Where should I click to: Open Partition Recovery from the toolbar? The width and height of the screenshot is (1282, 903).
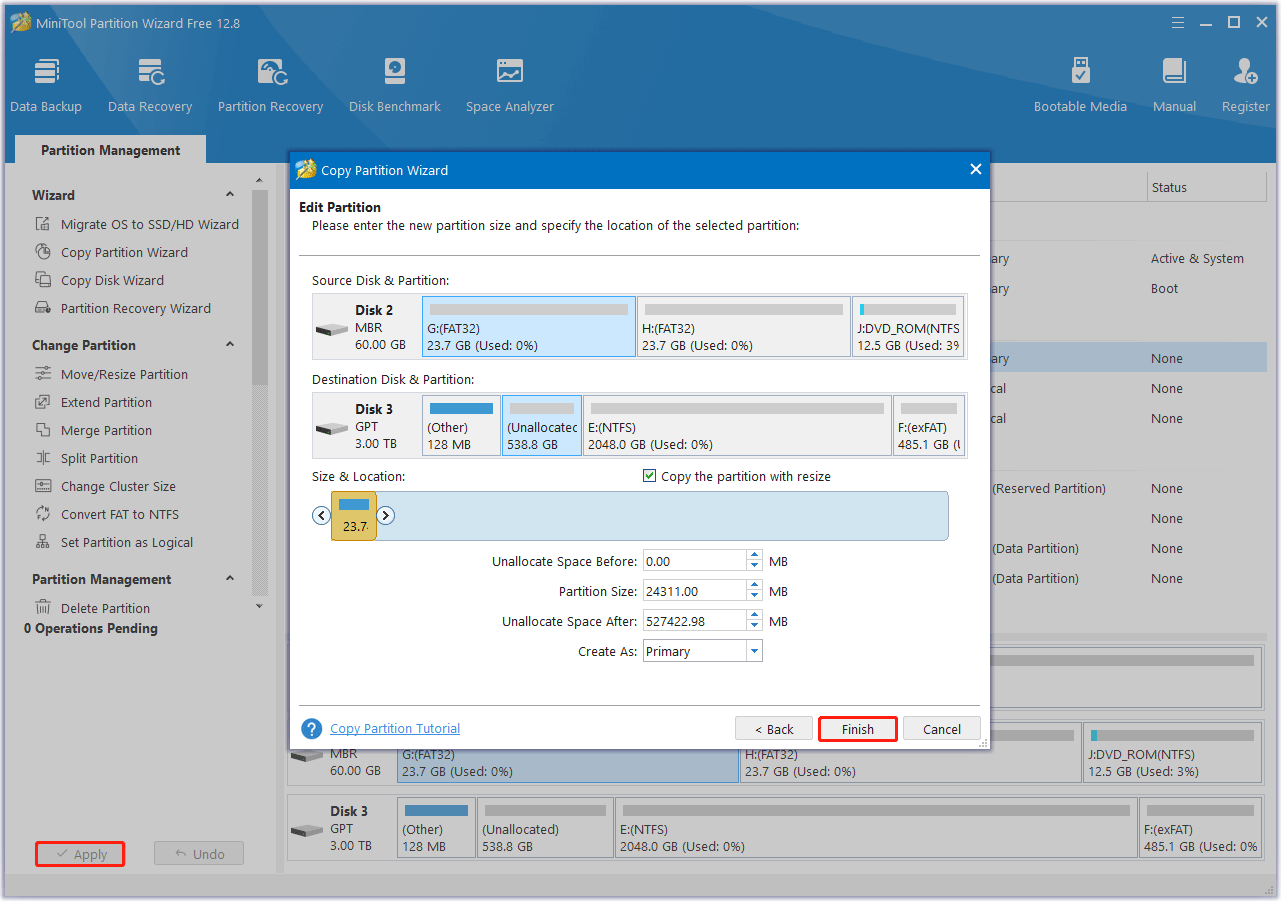click(270, 86)
